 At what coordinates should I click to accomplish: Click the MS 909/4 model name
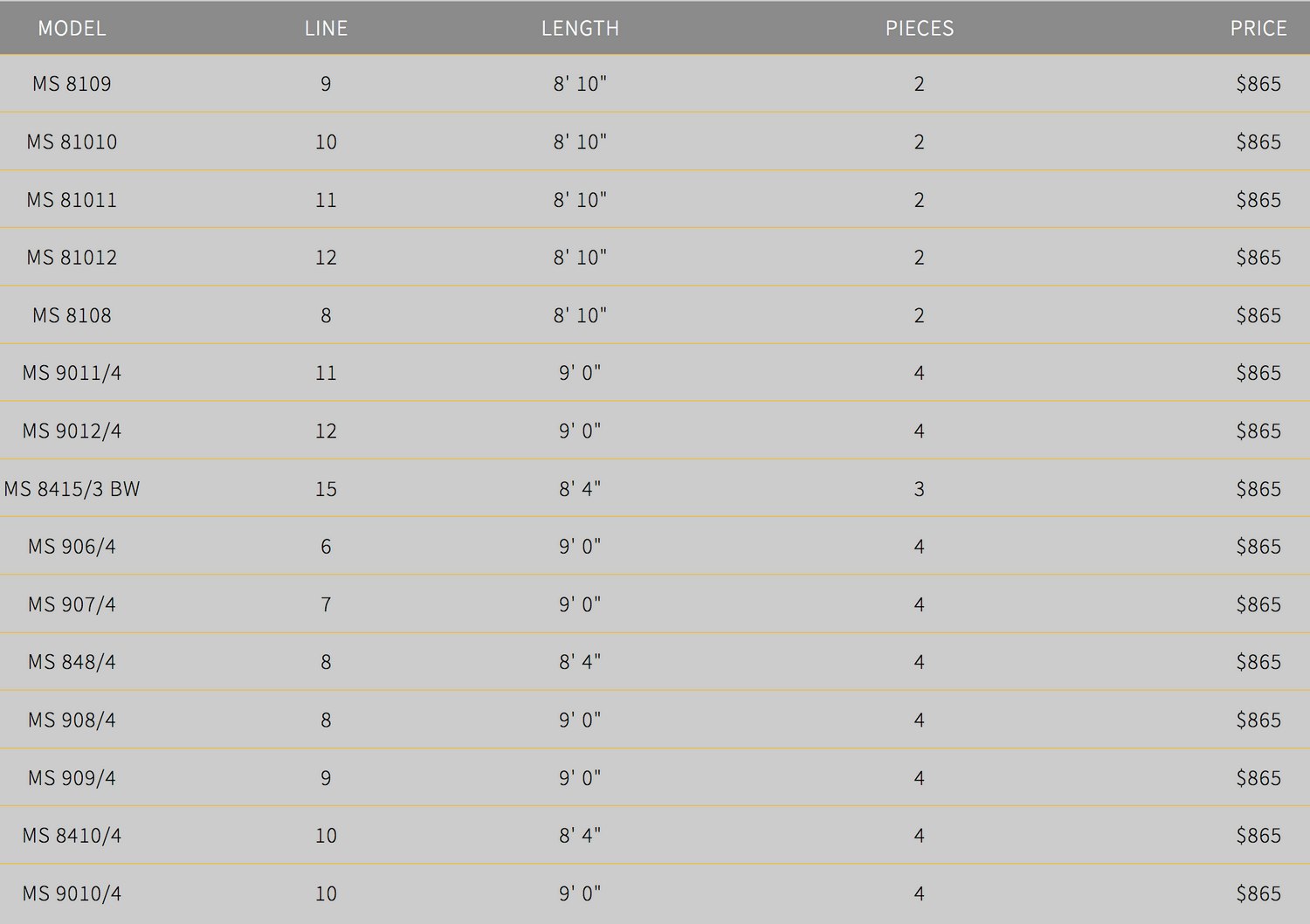[x=72, y=778]
